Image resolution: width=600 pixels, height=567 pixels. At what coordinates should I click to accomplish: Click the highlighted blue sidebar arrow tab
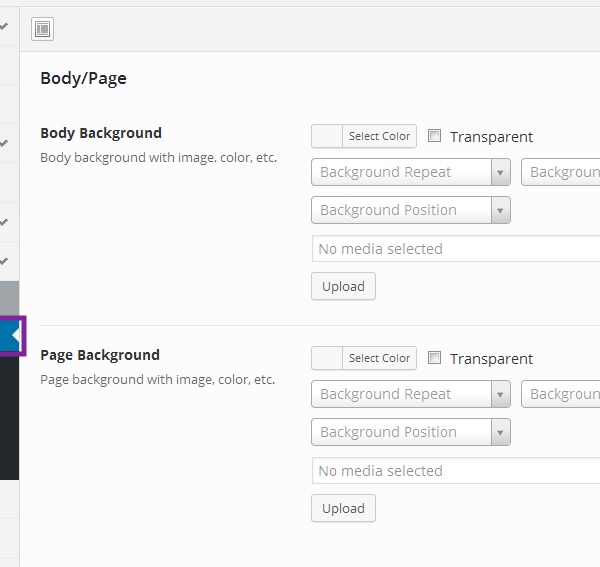click(x=11, y=335)
